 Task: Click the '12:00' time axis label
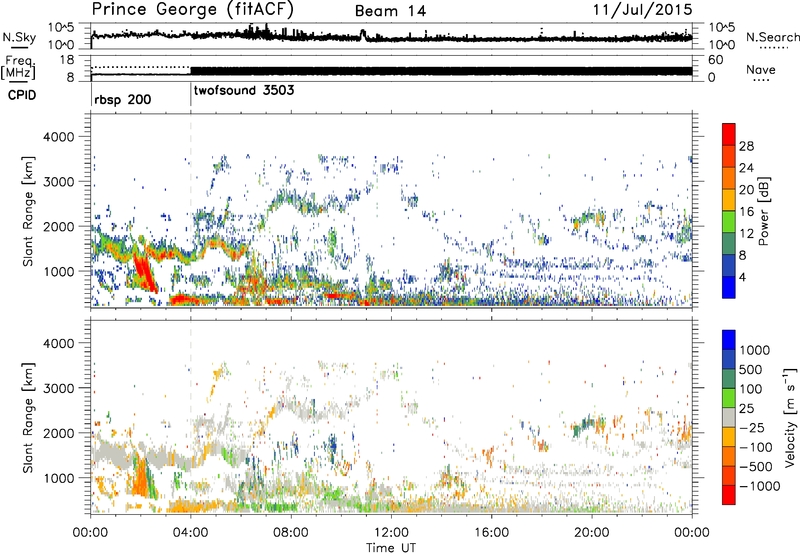click(391, 533)
